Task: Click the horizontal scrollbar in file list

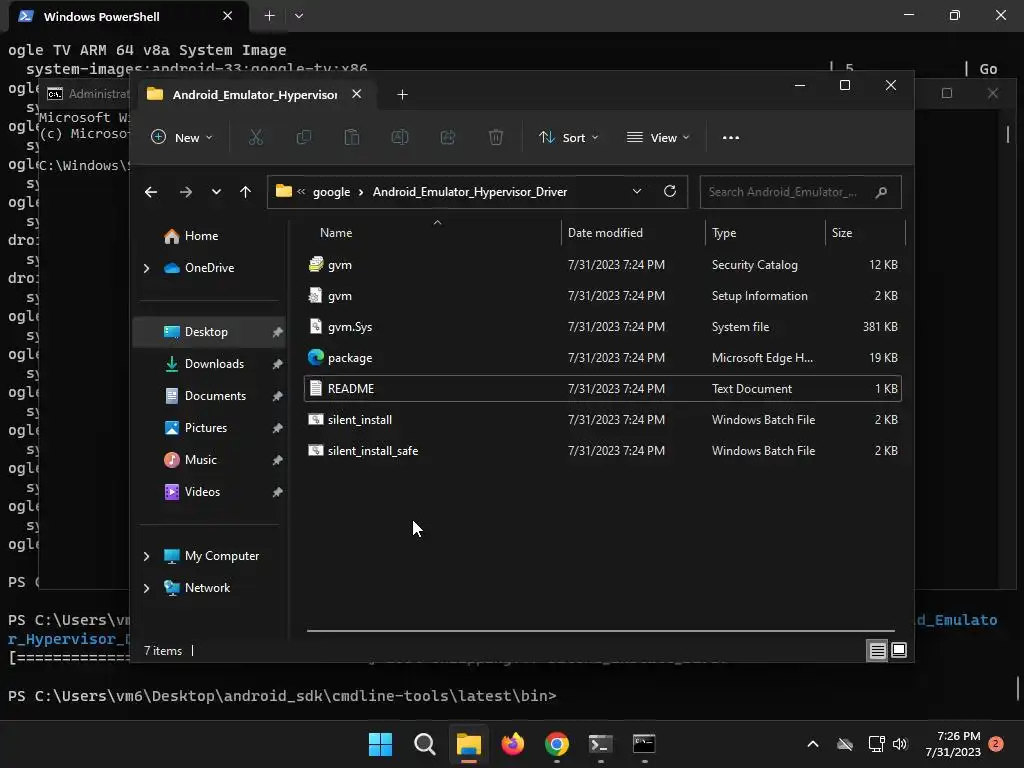Action: tap(601, 631)
